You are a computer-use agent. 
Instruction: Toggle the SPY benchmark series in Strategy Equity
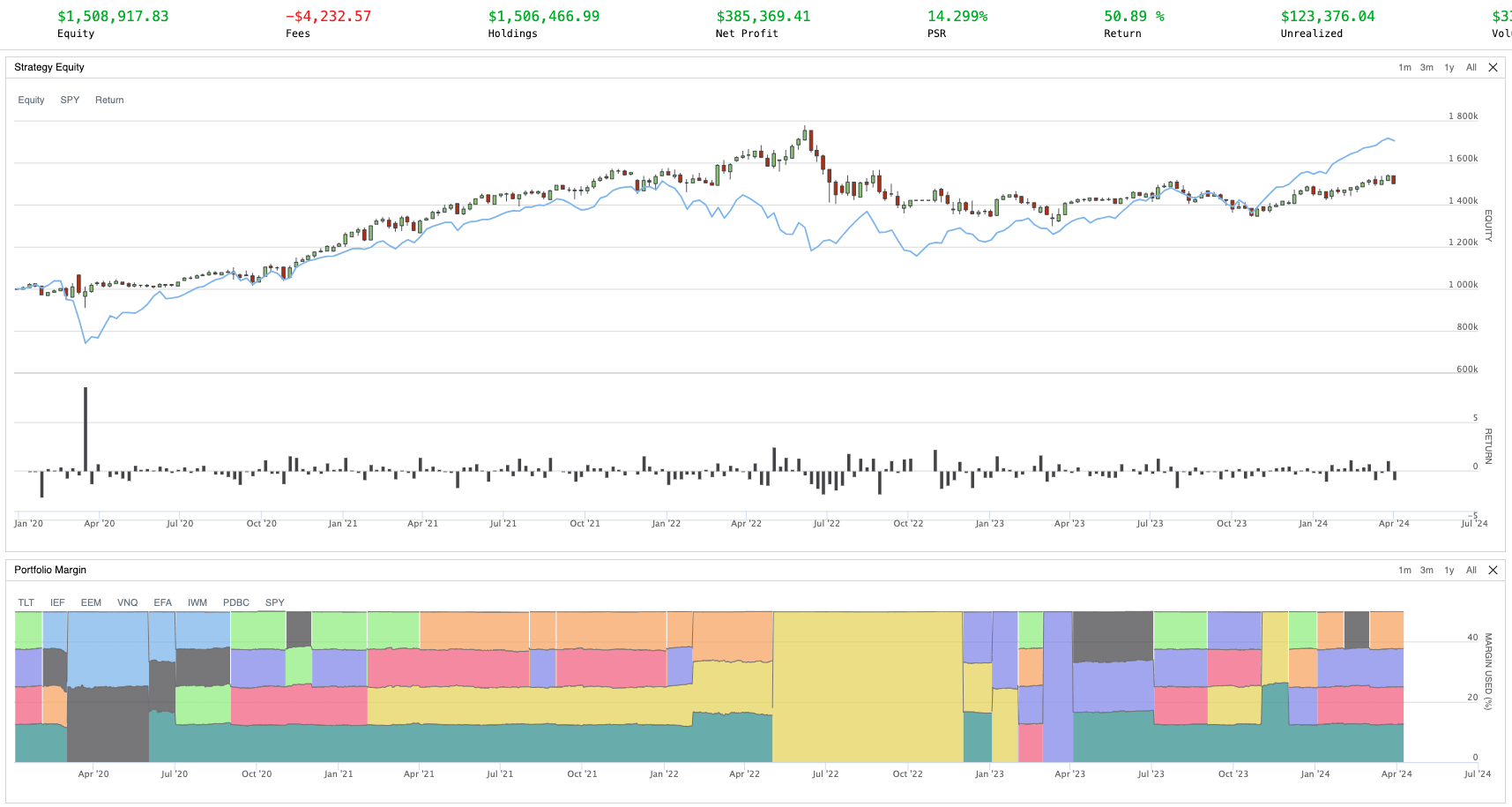[70, 101]
